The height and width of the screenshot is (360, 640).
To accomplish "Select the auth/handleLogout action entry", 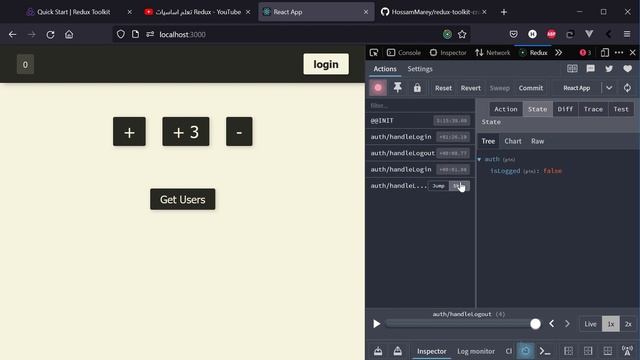I will (x=420, y=153).
